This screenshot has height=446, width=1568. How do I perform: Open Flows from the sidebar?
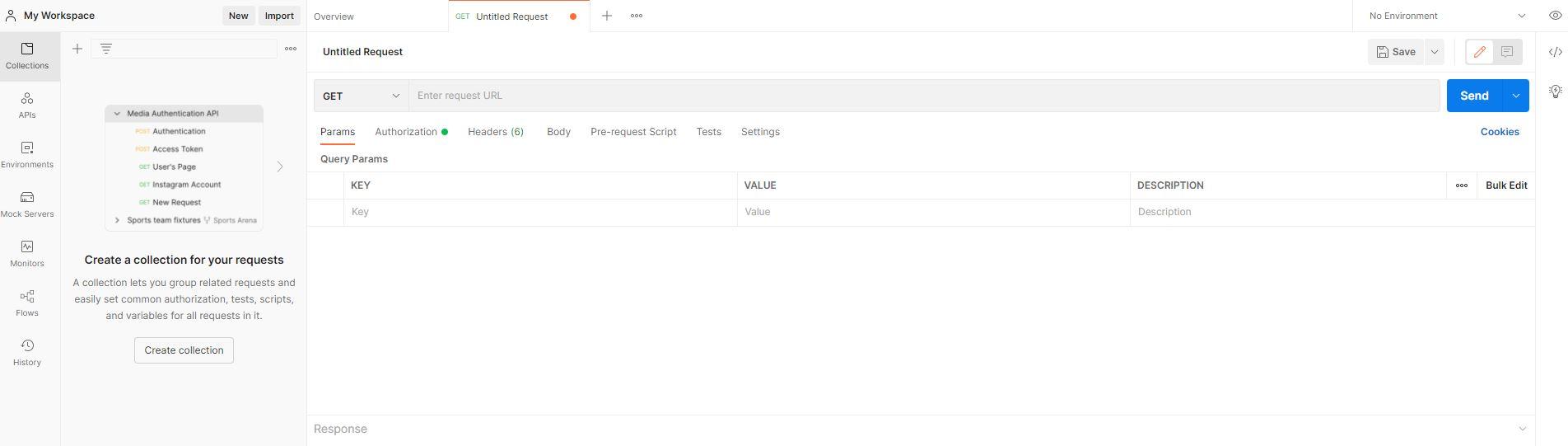pos(27,303)
